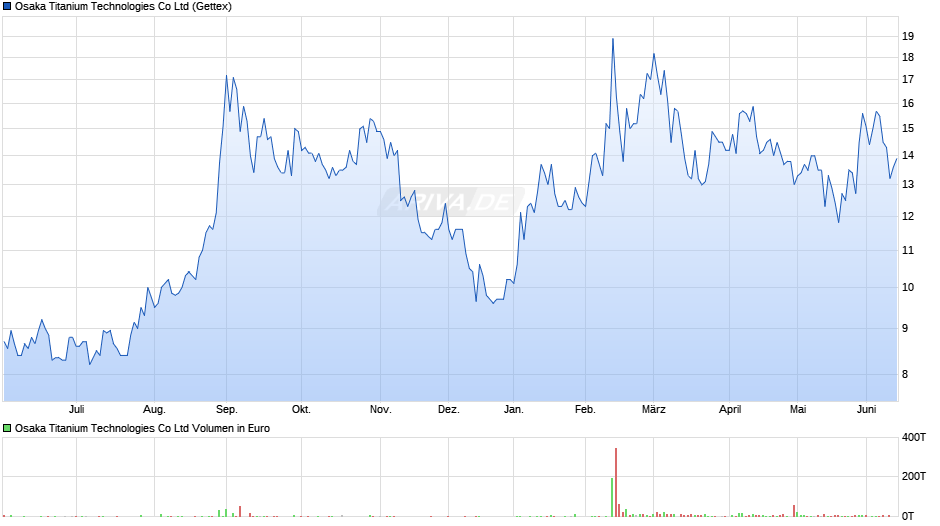Click the price axis value 12

[x=908, y=216]
